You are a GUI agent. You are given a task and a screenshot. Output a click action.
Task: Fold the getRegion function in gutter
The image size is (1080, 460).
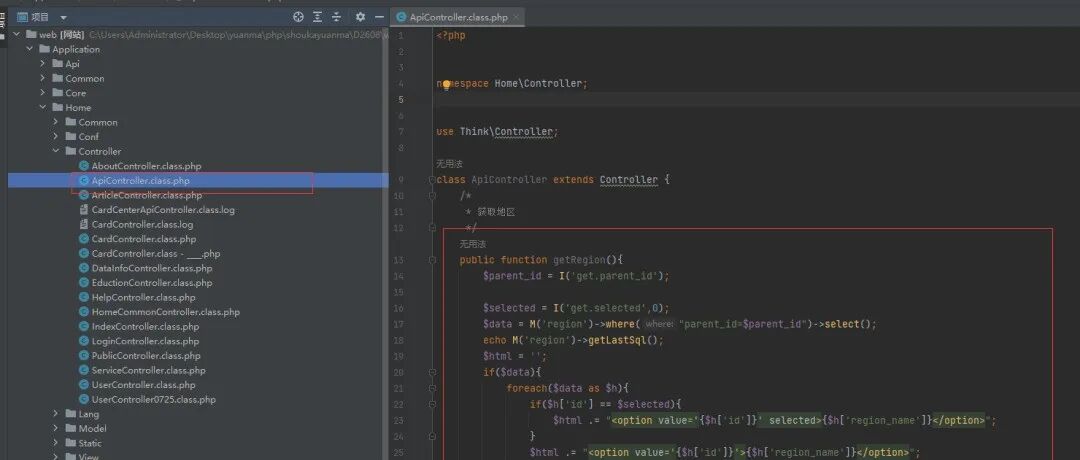click(432, 260)
